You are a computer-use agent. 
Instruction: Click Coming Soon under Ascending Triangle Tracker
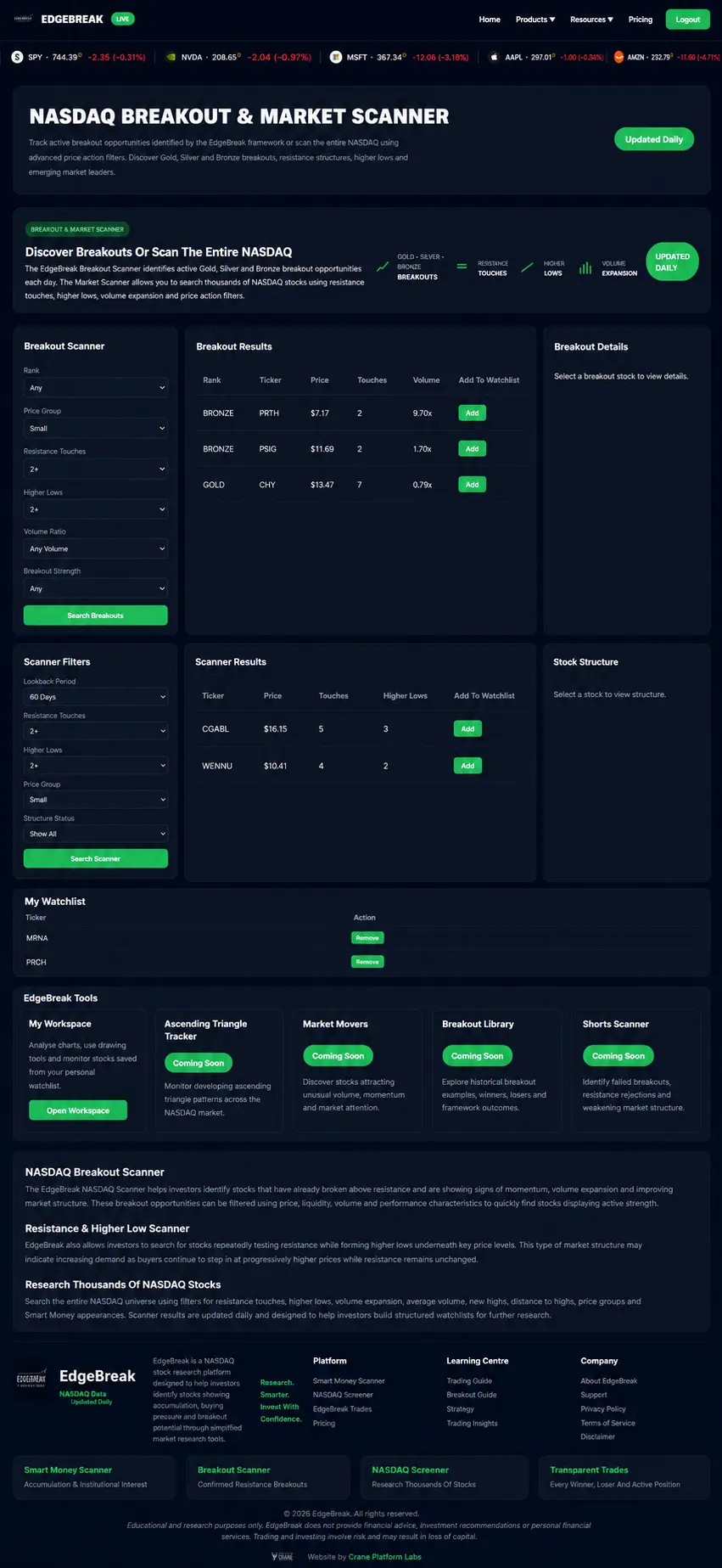199,1063
